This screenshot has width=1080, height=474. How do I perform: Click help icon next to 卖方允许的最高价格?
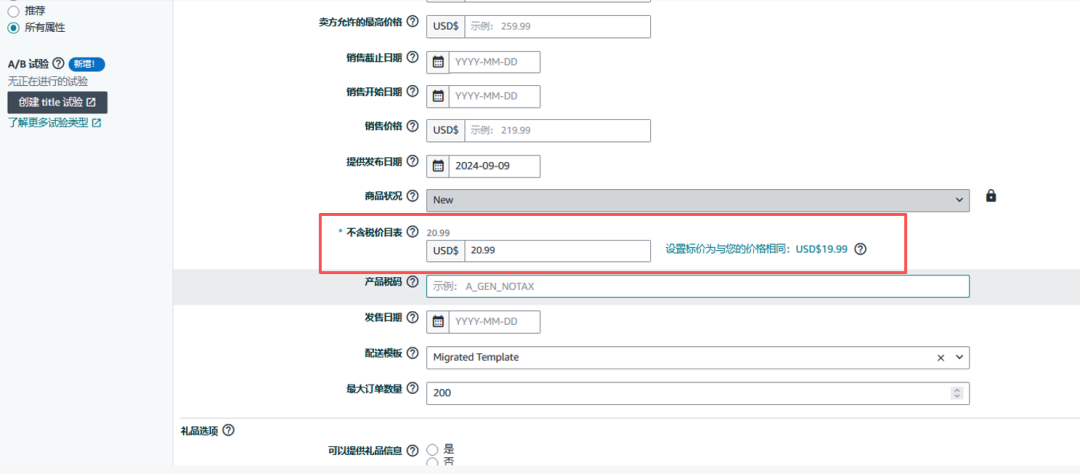click(413, 22)
